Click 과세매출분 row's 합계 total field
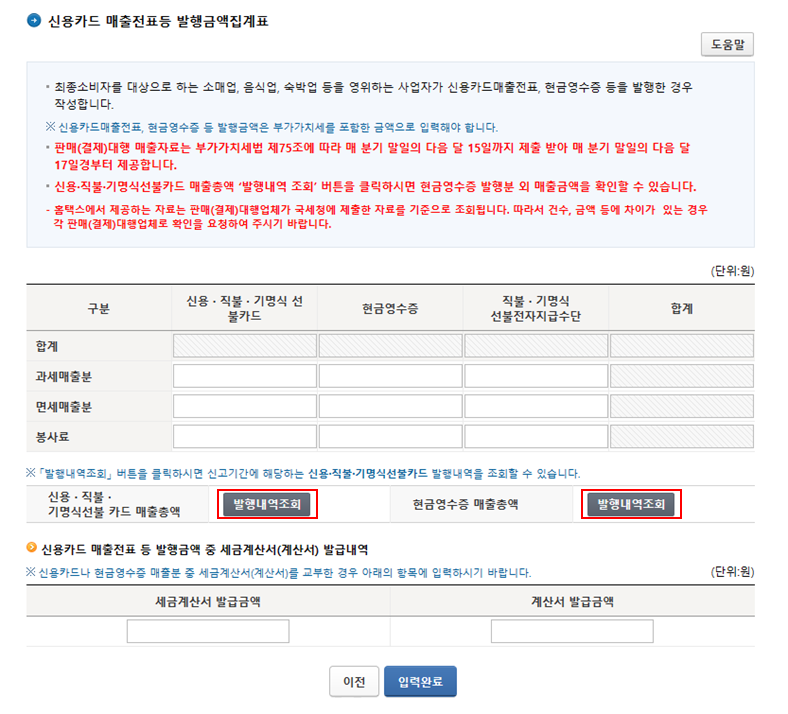Viewport: 788px width, 714px height. pos(682,376)
